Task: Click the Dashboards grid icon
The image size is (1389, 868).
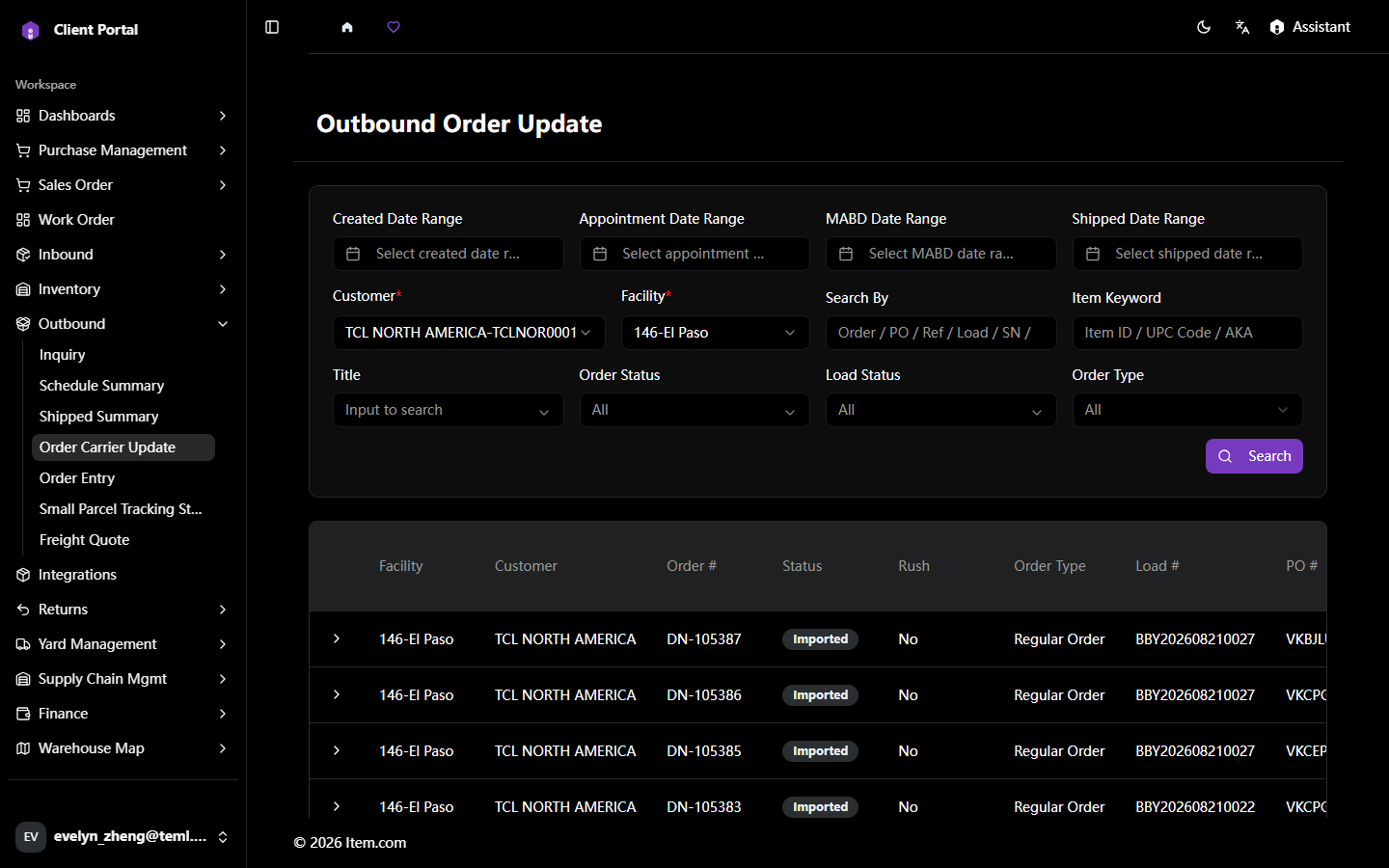Action: click(x=23, y=116)
